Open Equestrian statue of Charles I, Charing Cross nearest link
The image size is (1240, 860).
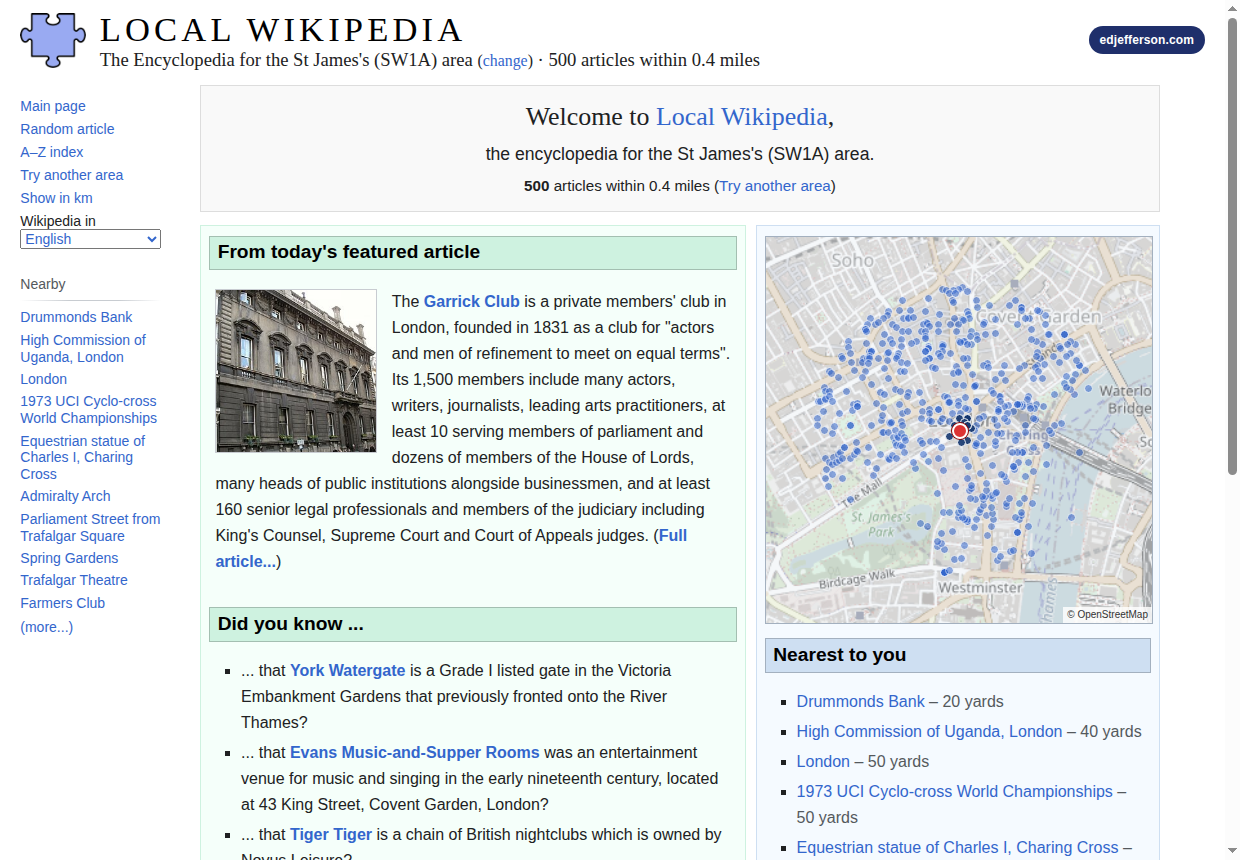[x=958, y=847]
